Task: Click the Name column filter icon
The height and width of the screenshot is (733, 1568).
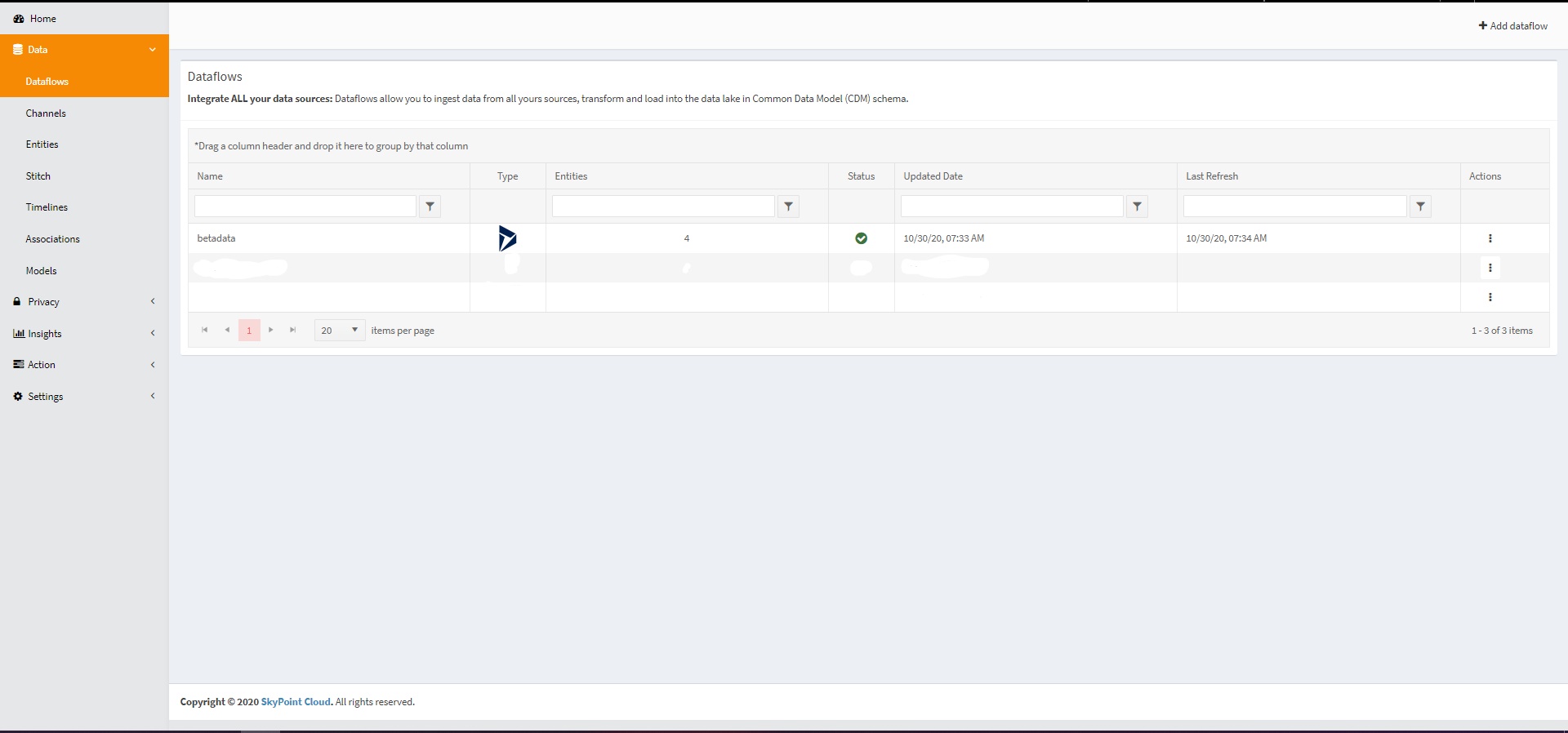Action: [430, 207]
